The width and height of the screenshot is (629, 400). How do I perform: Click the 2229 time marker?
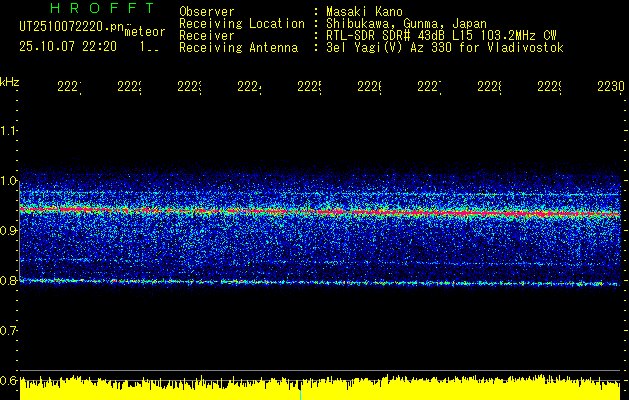[x=550, y=87]
